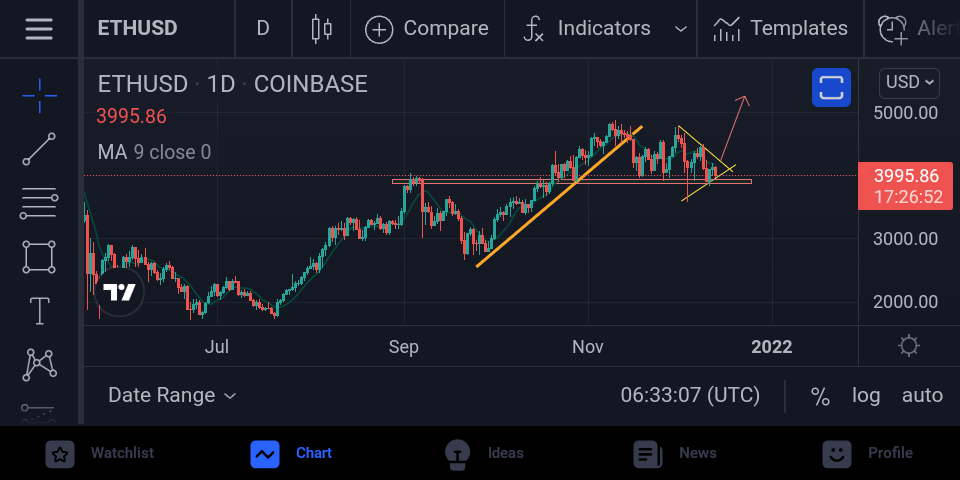
Task: Click the Compare button
Action: (x=426, y=29)
